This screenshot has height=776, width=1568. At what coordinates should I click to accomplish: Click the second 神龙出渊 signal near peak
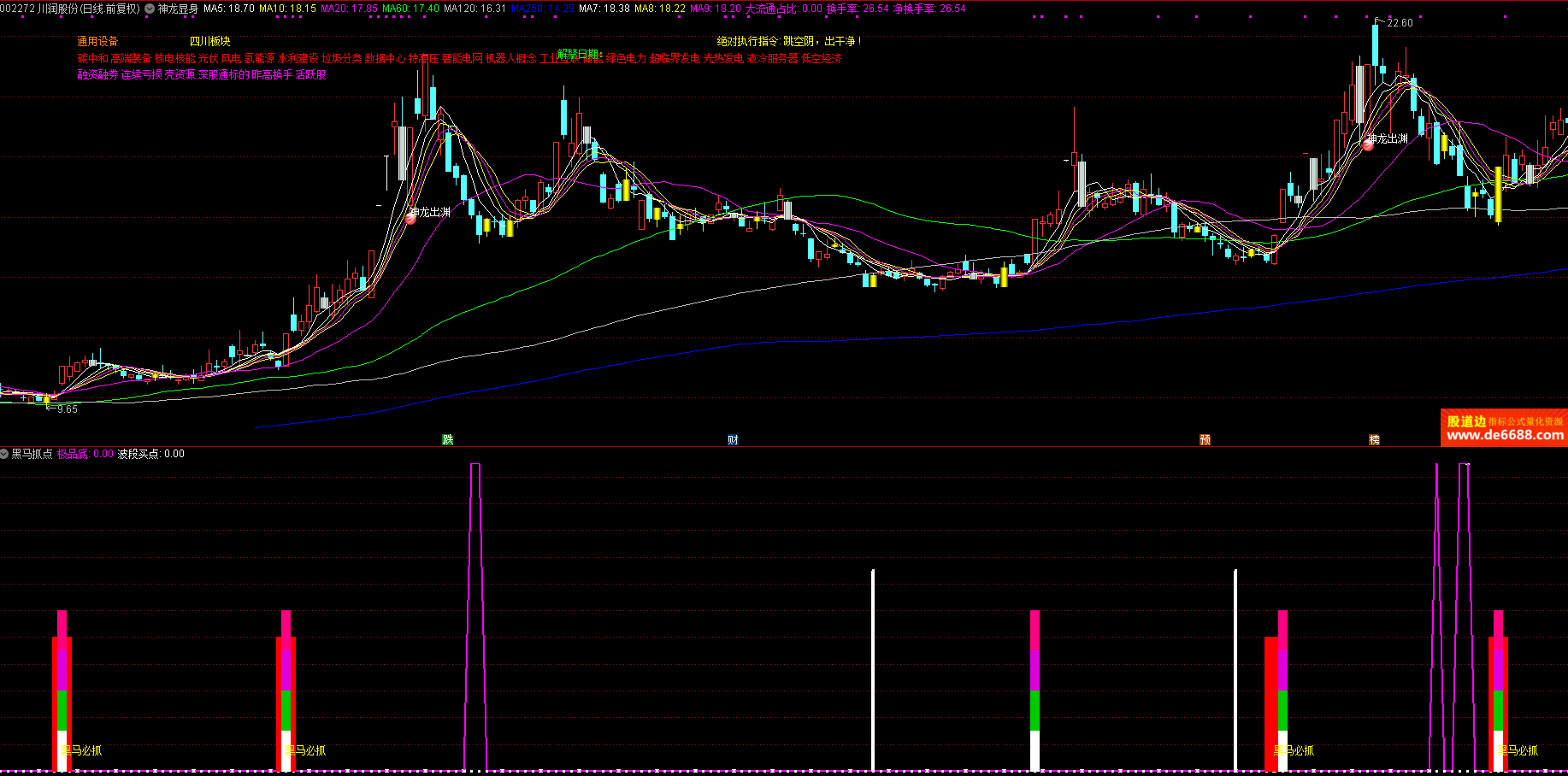pyautogui.click(x=1368, y=144)
